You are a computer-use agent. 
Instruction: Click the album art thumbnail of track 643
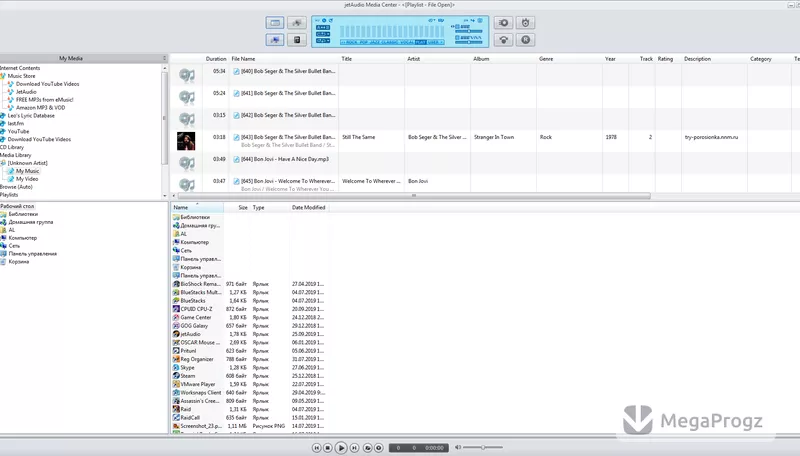tap(186, 141)
